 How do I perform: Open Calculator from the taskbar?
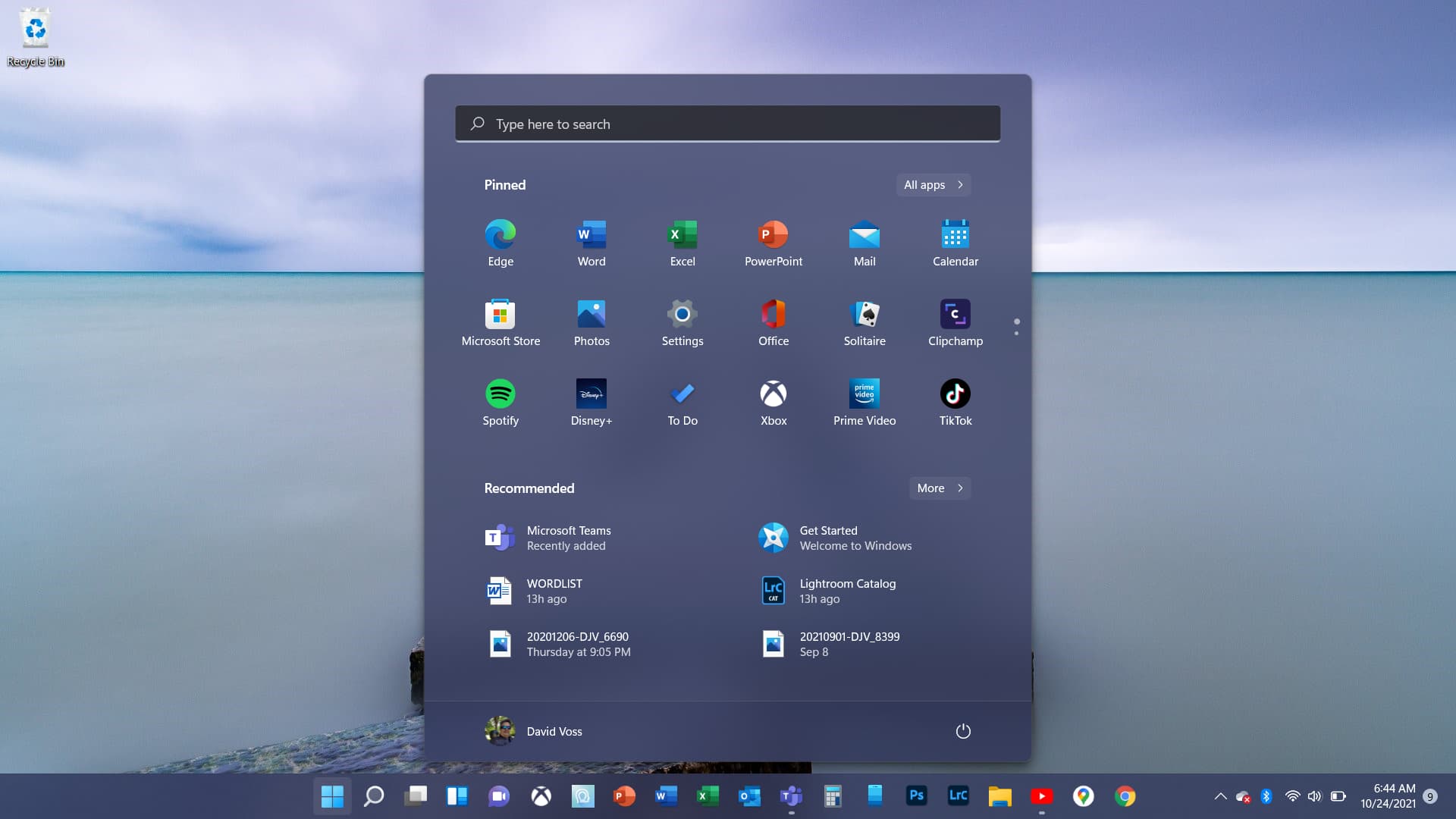point(833,796)
